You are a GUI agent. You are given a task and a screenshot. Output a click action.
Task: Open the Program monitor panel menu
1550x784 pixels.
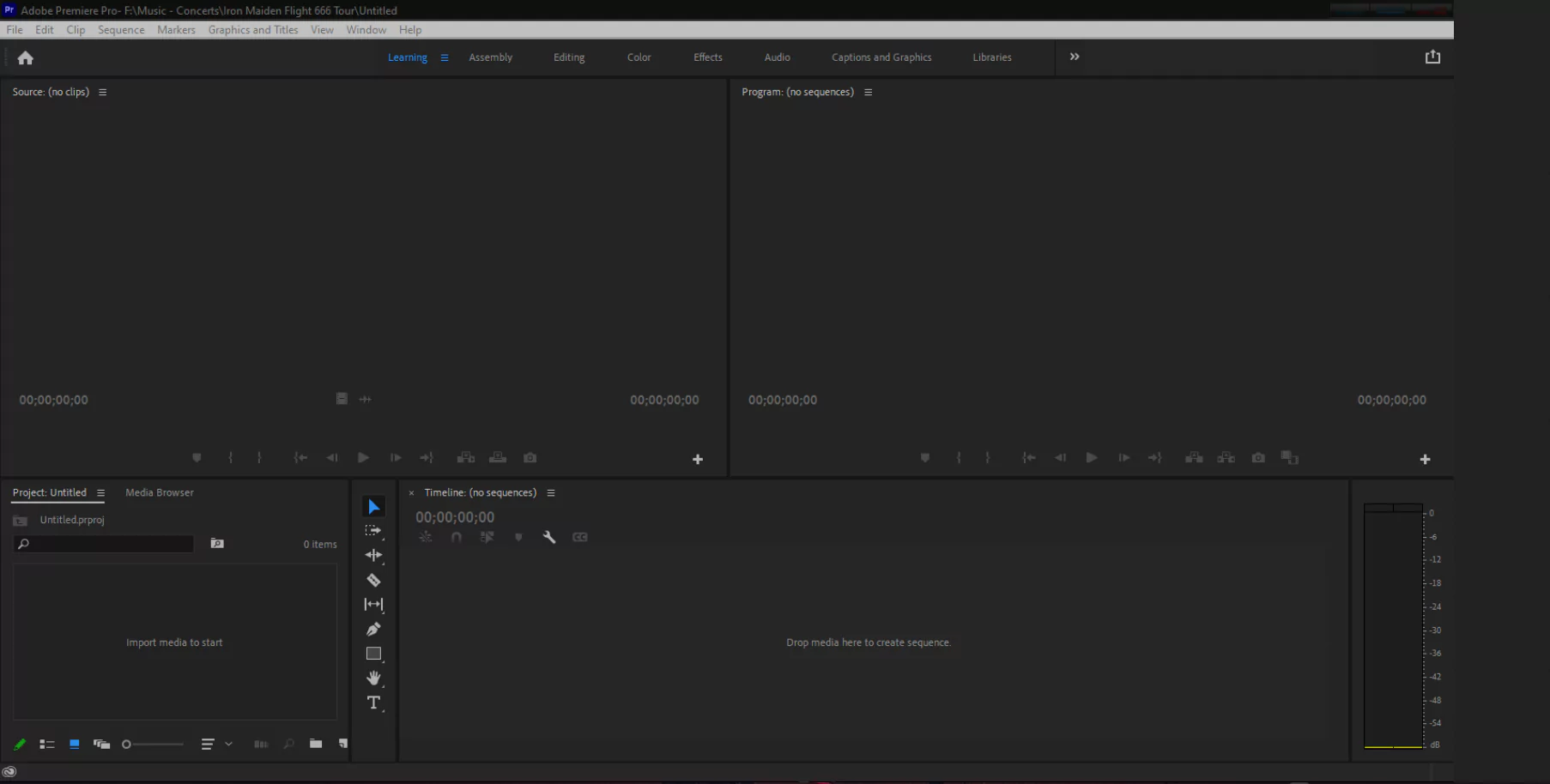[868, 92]
